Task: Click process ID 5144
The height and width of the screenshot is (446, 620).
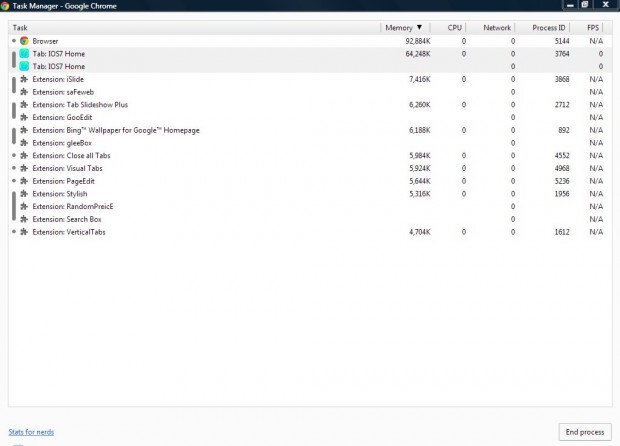Action: [x=562, y=41]
